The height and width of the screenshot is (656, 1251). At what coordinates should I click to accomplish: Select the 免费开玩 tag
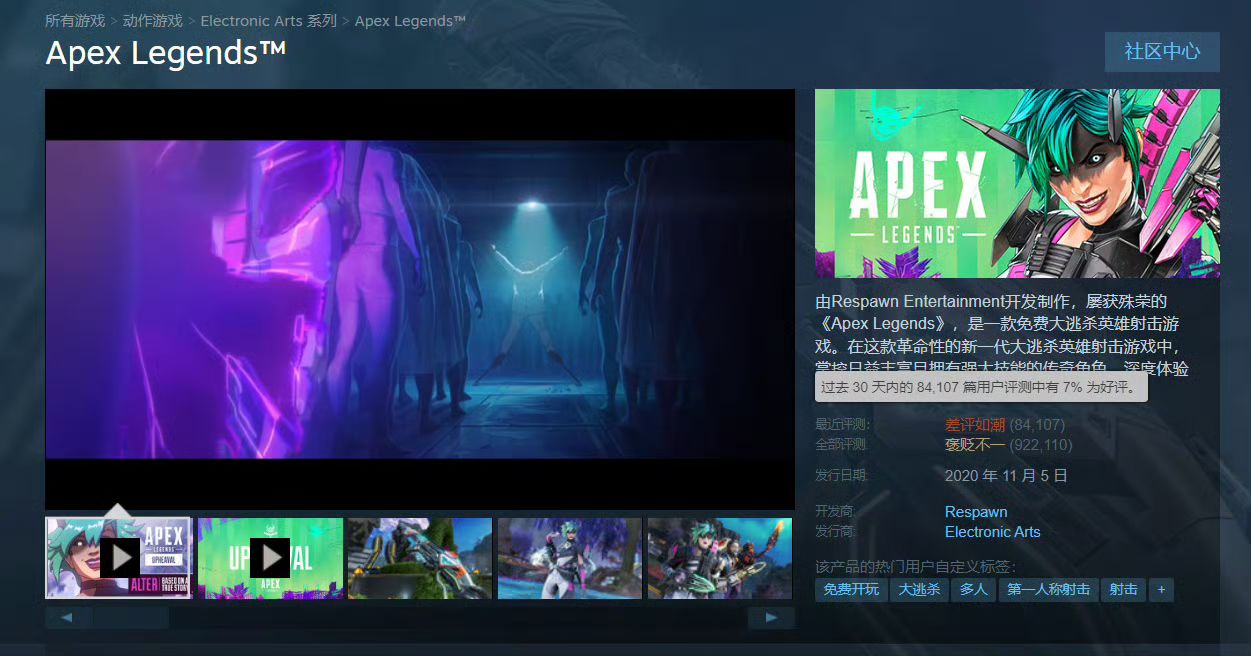(851, 590)
